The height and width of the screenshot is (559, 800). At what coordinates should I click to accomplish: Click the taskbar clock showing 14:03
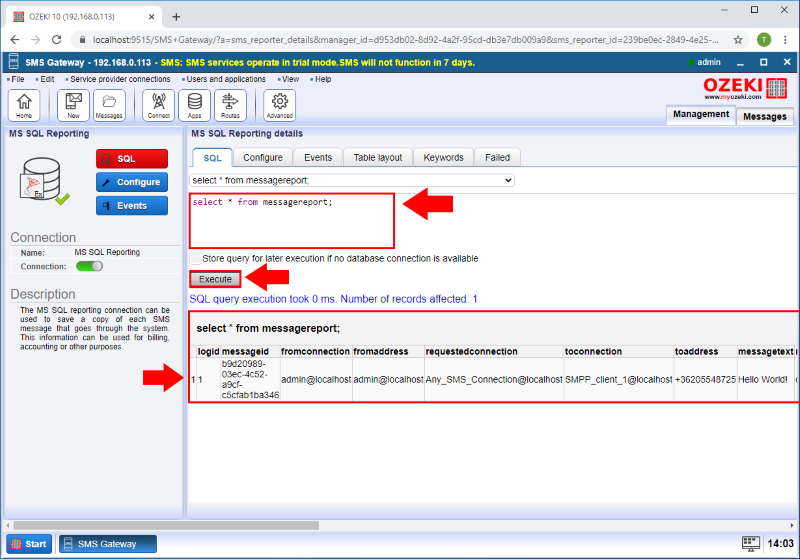[780, 544]
